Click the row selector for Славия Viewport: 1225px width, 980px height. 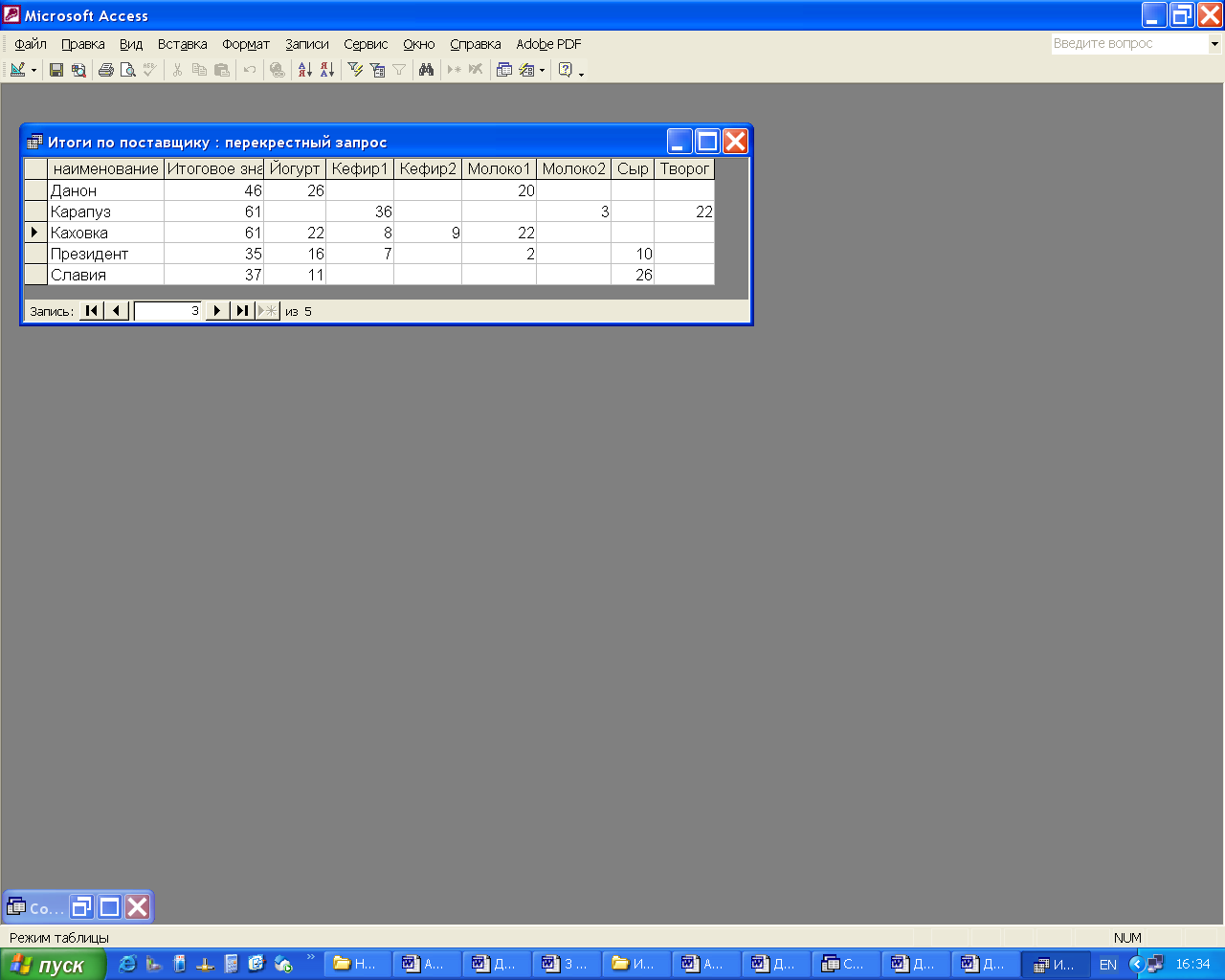(35, 275)
